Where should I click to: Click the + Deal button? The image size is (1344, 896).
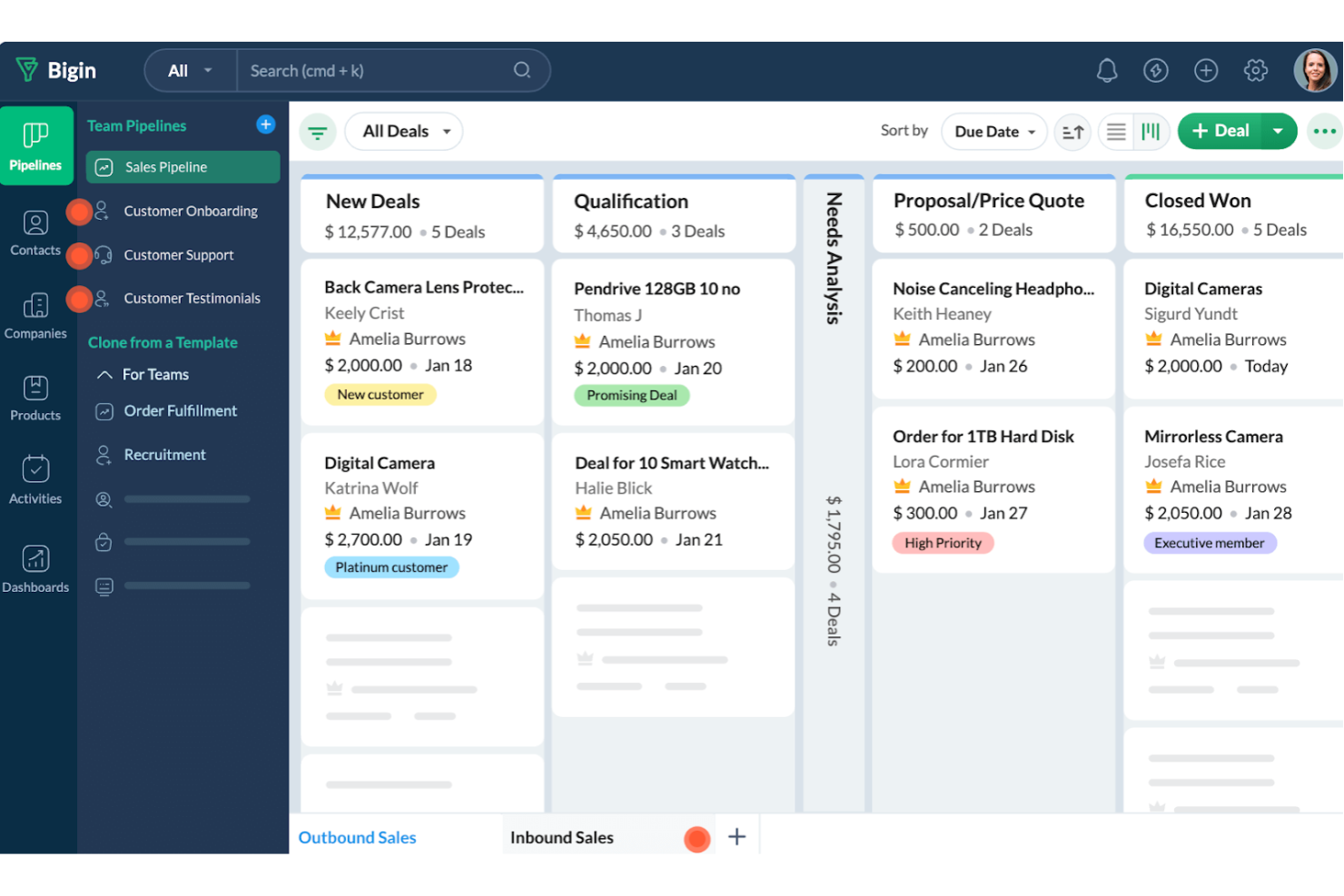pyautogui.click(x=1220, y=131)
